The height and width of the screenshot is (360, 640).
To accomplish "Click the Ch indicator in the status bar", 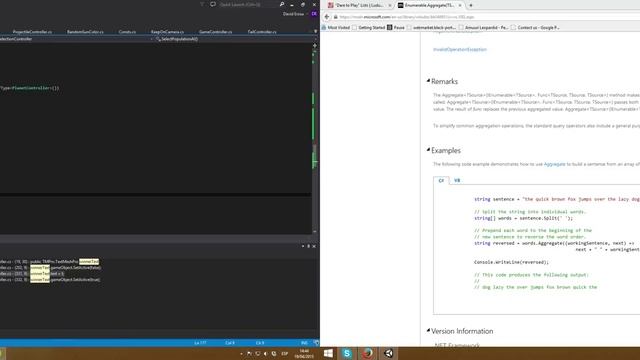I will coord(260,343).
